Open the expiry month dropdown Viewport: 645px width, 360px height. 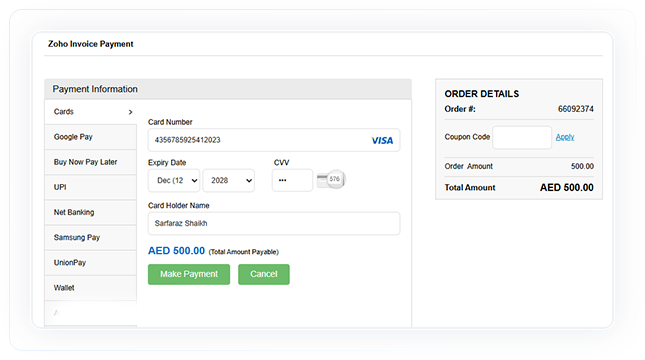click(x=174, y=180)
